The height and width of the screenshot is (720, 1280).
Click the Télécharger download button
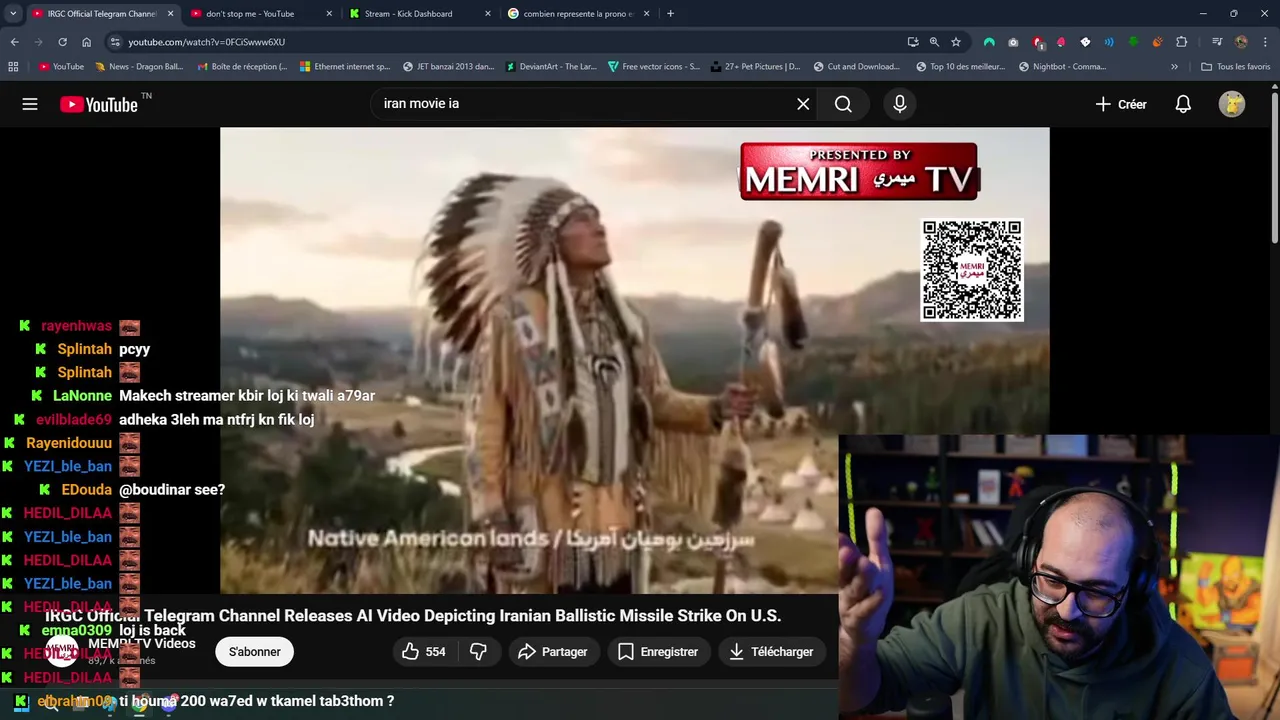pos(771,652)
